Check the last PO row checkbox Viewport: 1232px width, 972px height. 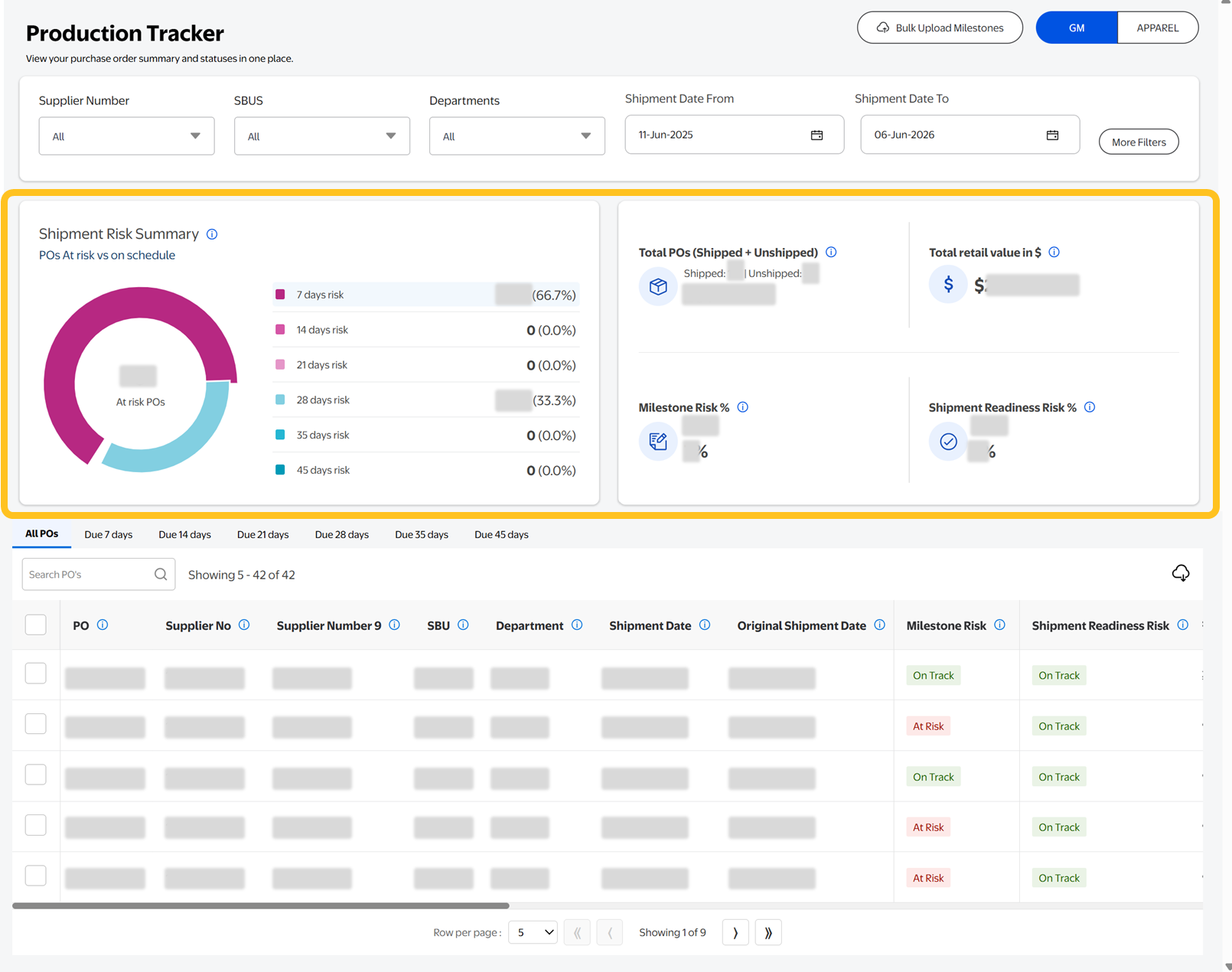point(36,876)
